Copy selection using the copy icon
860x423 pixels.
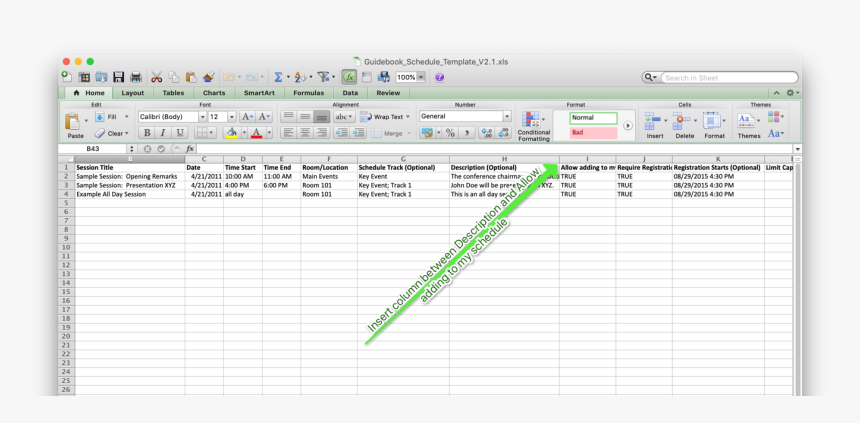174,77
